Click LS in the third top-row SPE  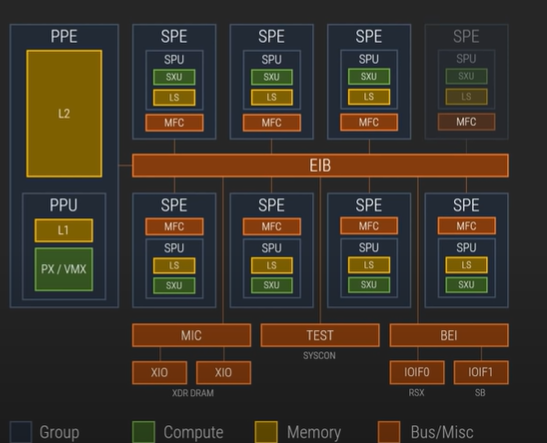(369, 97)
